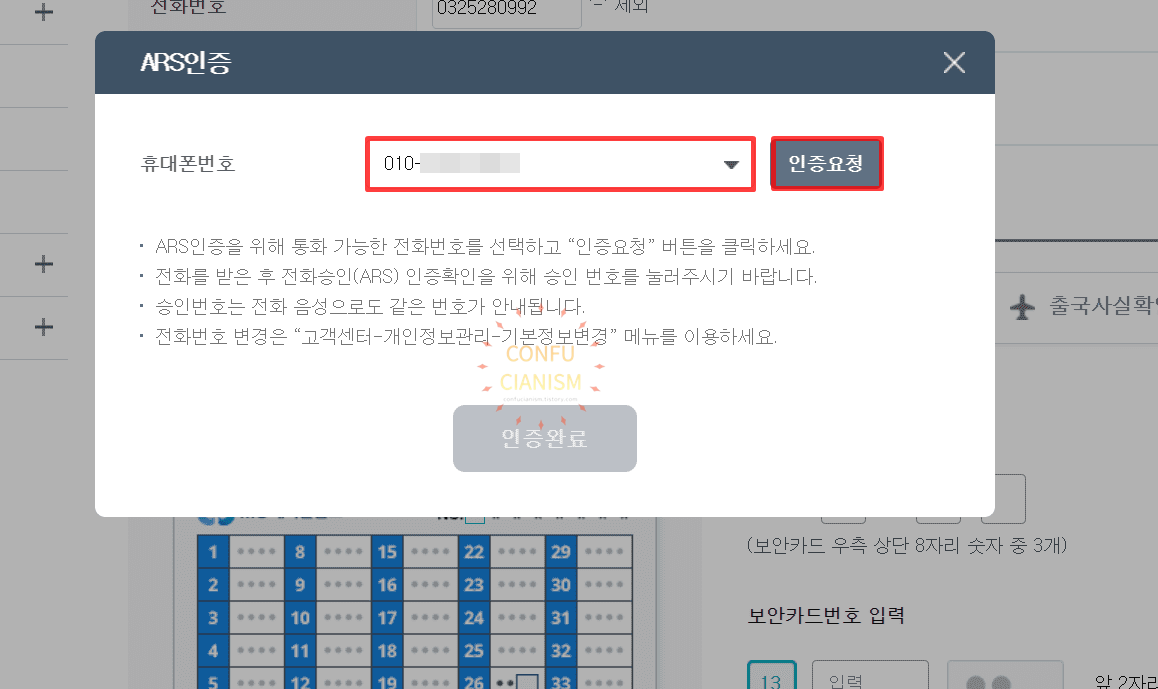Click the line starting '전화번호 변경은'
This screenshot has width=1158, height=689.
point(465,337)
